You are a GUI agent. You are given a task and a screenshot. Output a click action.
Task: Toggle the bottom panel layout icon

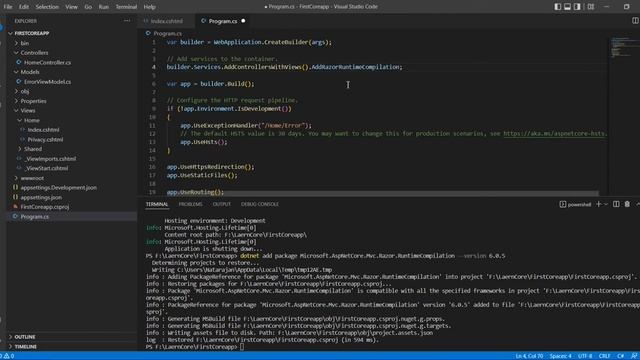567,7
